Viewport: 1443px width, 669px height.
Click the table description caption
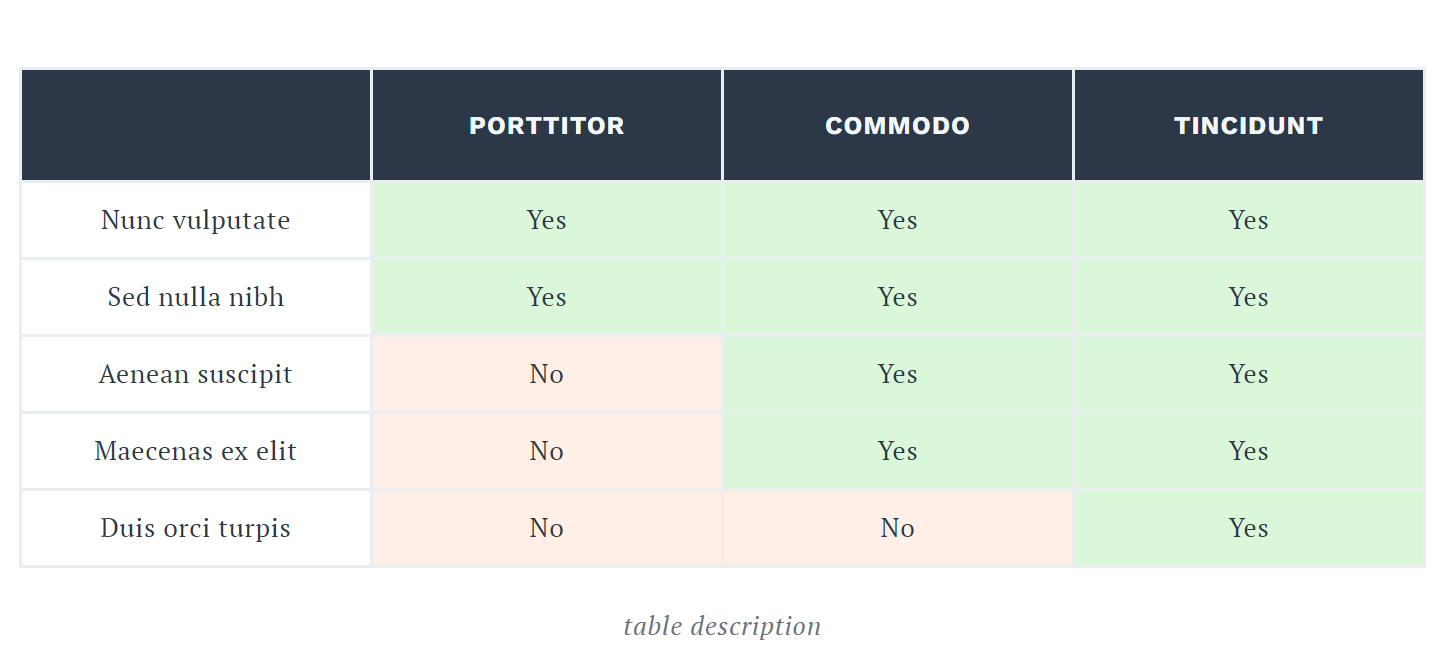[x=722, y=627]
